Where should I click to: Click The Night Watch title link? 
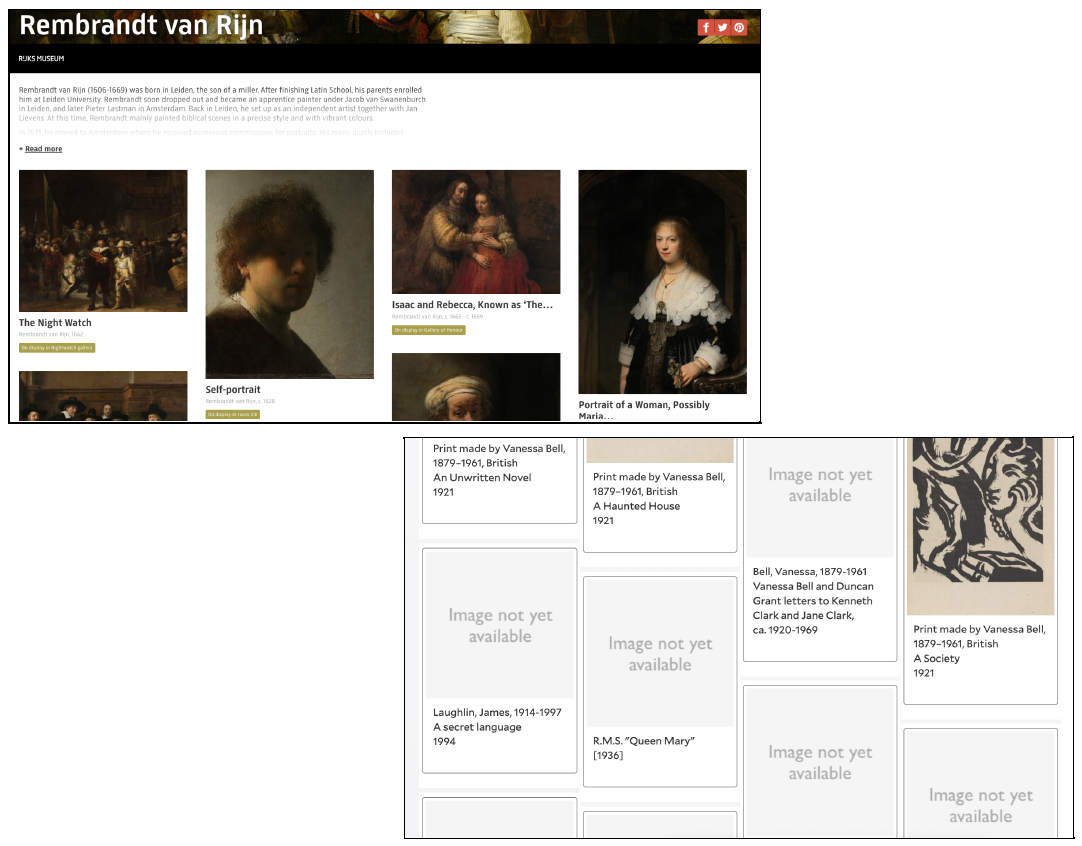coord(55,322)
